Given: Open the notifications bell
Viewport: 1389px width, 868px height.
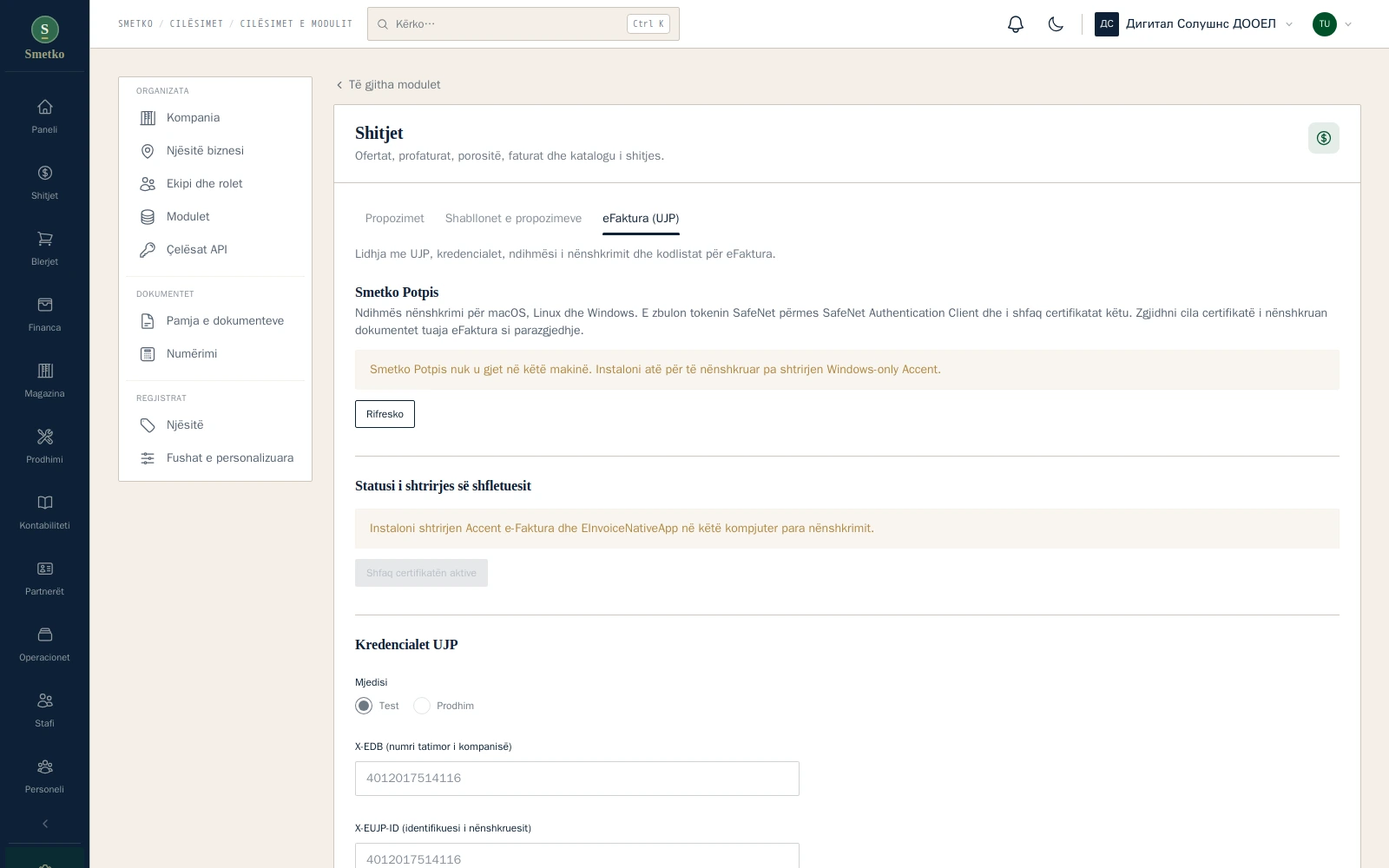Looking at the screenshot, I should (1016, 24).
